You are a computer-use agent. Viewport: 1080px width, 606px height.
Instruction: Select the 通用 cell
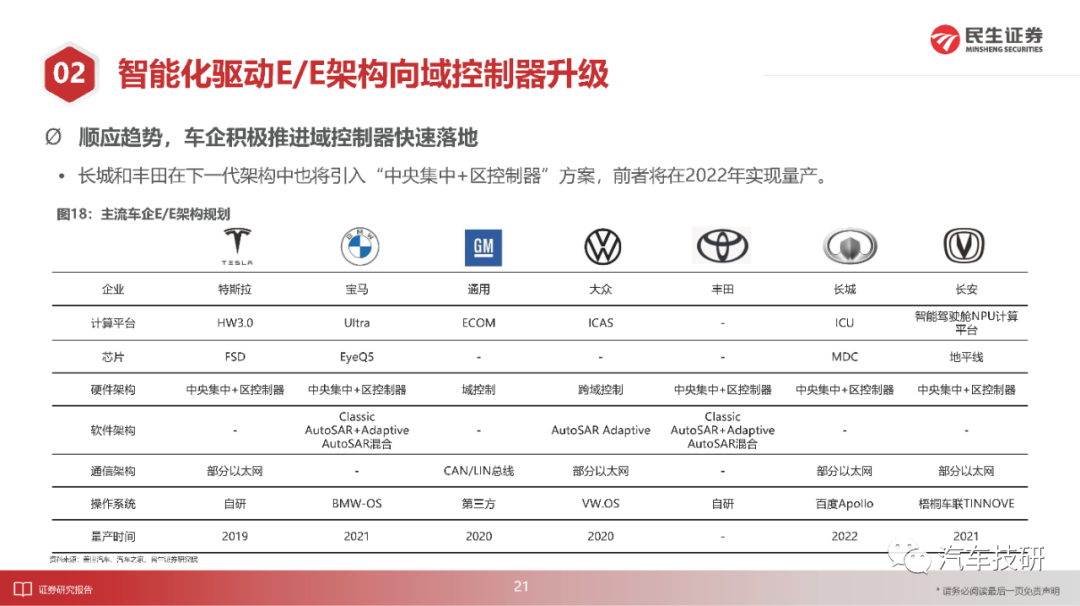(479, 290)
